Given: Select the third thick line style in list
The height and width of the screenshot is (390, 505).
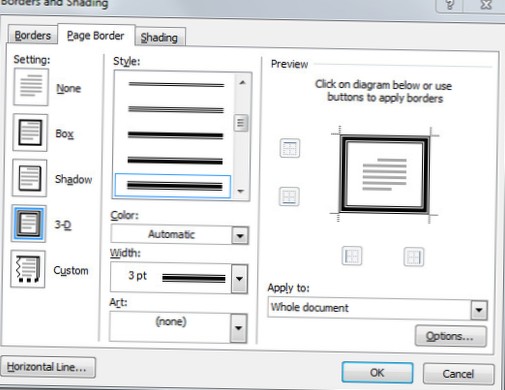Looking at the screenshot, I should [x=175, y=135].
